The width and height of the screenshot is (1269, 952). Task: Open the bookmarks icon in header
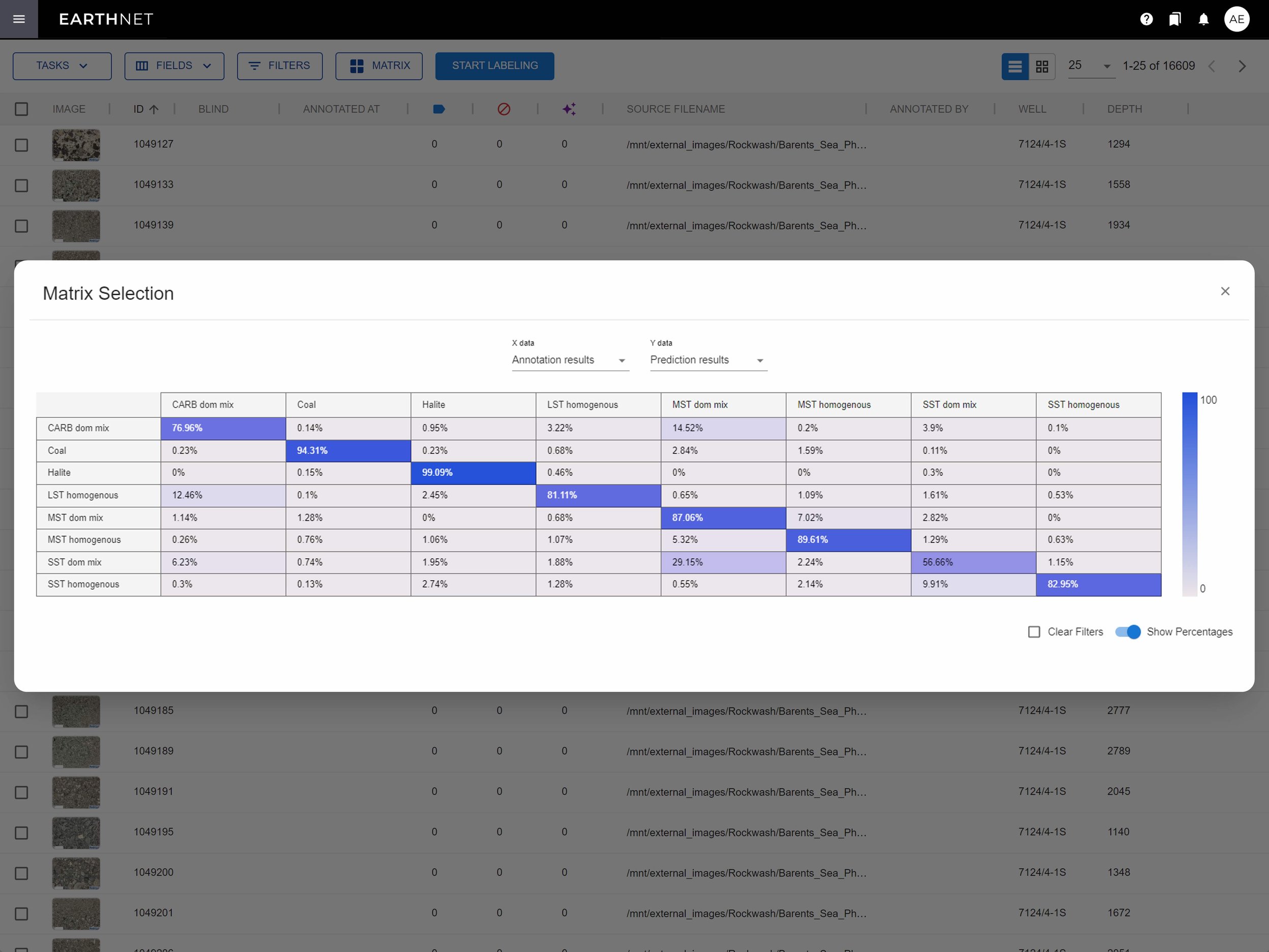tap(1174, 19)
